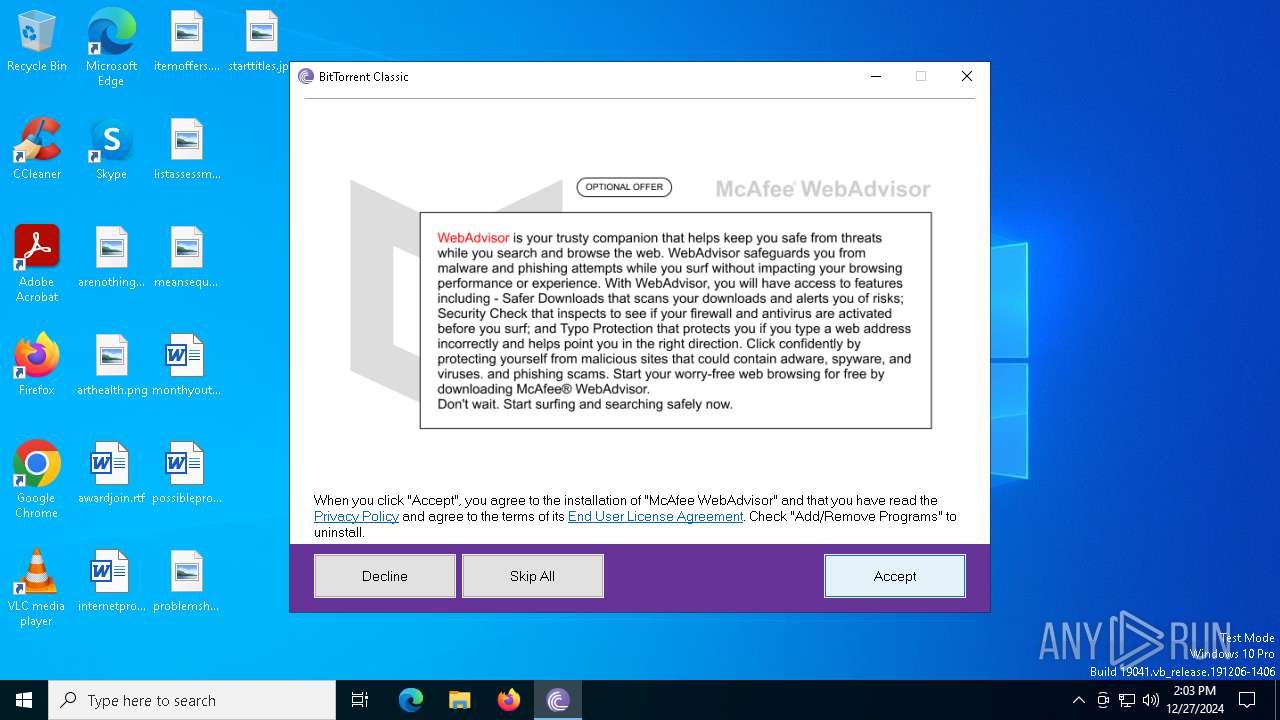Close the BitTorrent Classic installer window
This screenshot has width=1280, height=720.
pyautogui.click(x=967, y=76)
